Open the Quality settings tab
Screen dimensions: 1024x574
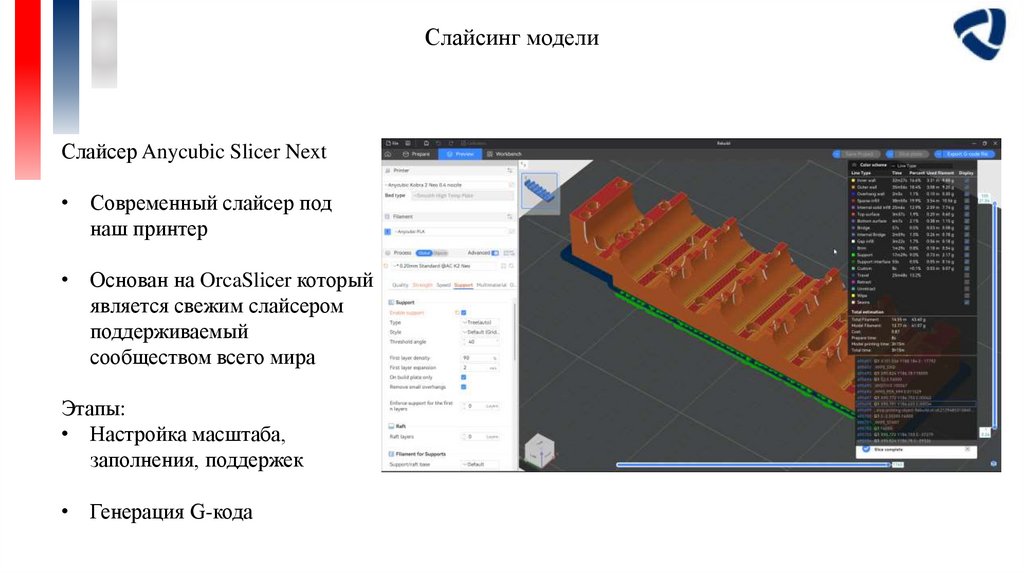(x=400, y=285)
